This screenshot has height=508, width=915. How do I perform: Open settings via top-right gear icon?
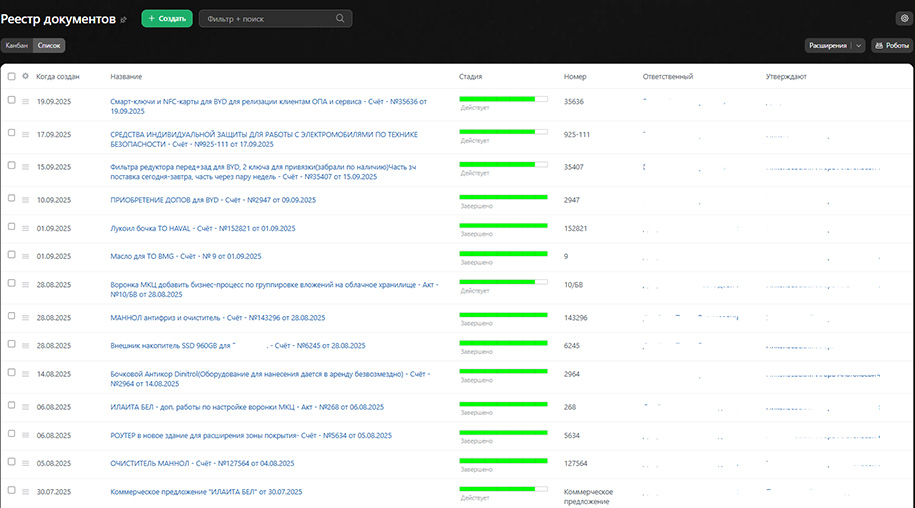coord(904,18)
